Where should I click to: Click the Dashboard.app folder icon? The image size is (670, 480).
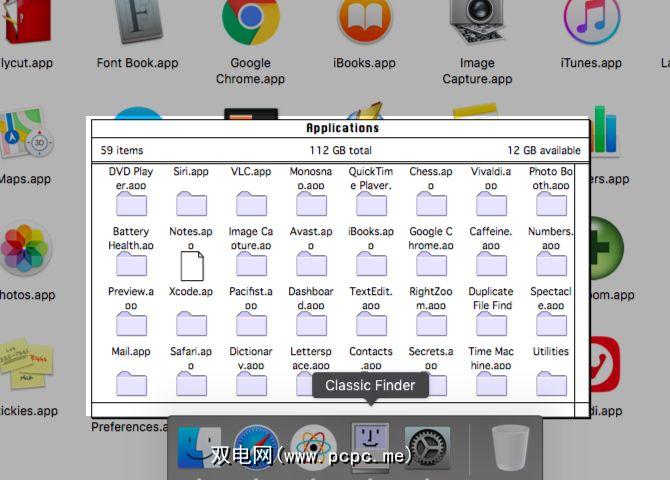coord(311,324)
